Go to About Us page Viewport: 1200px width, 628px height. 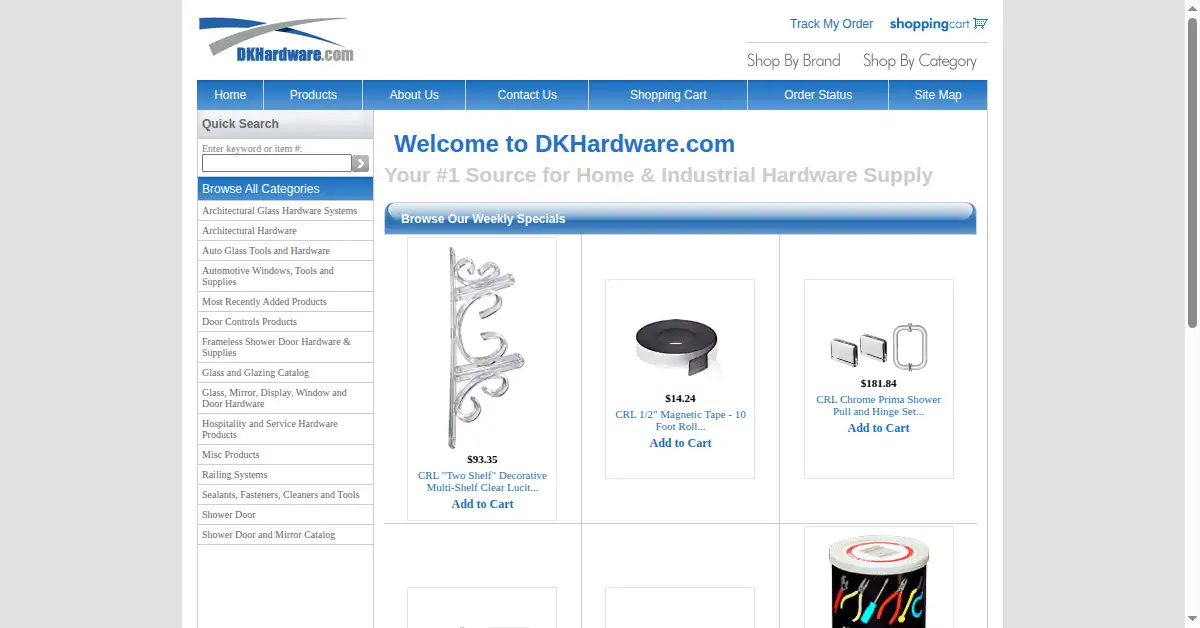click(x=414, y=95)
